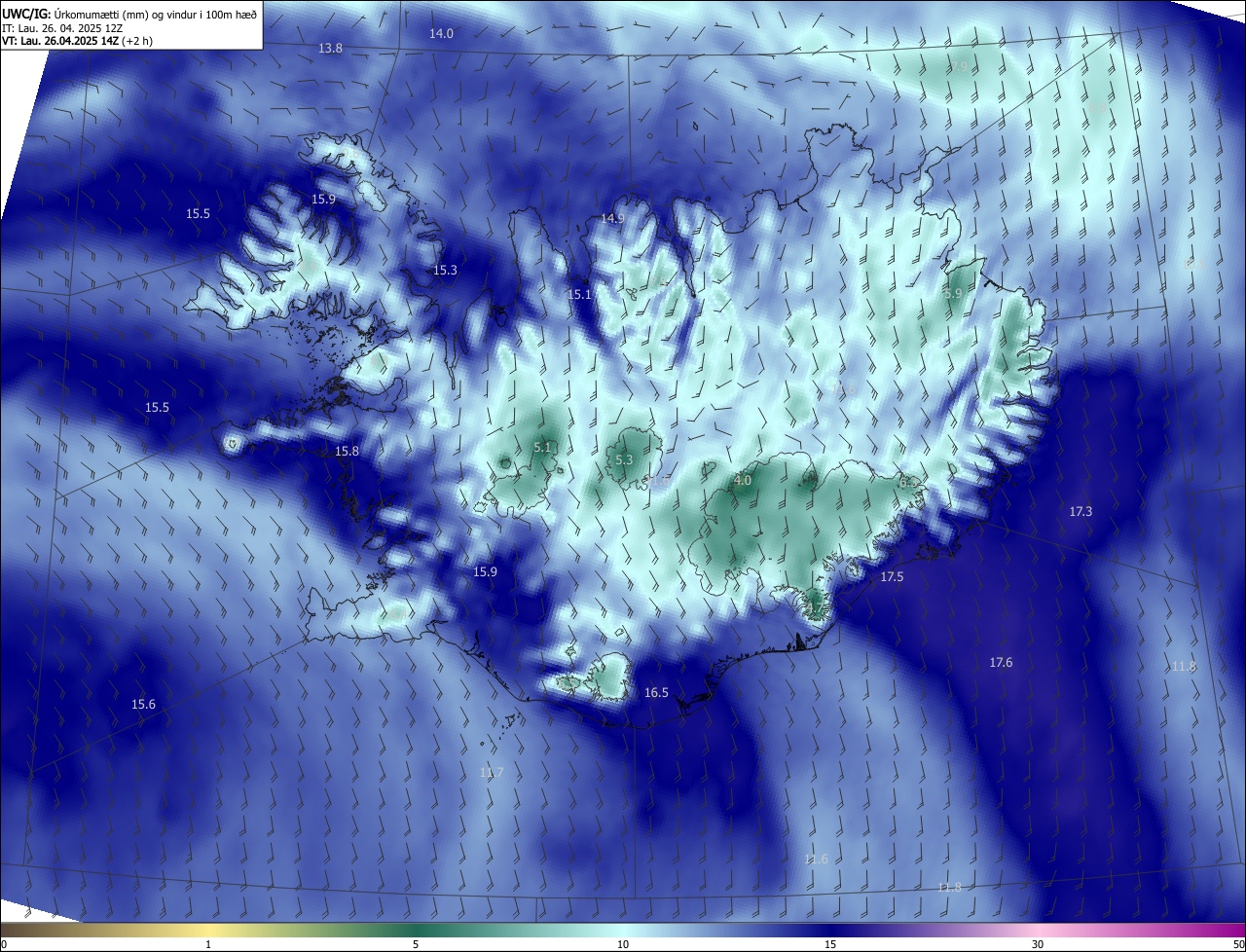Click the 17.6 value label

(1001, 663)
